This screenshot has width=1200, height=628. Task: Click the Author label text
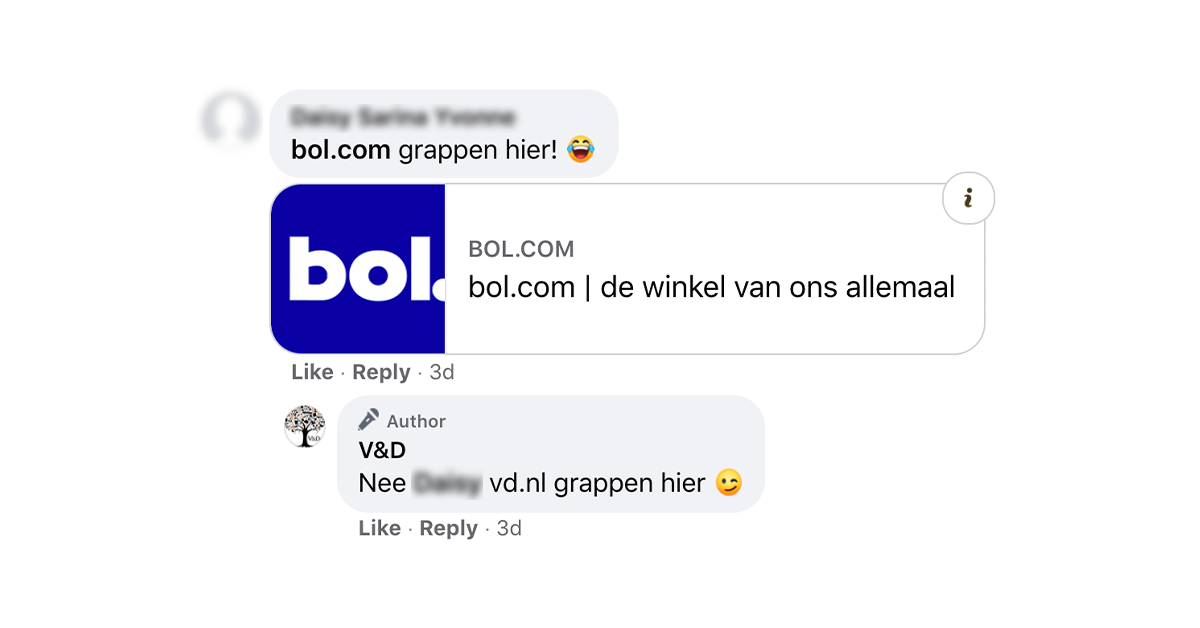pyautogui.click(x=416, y=421)
